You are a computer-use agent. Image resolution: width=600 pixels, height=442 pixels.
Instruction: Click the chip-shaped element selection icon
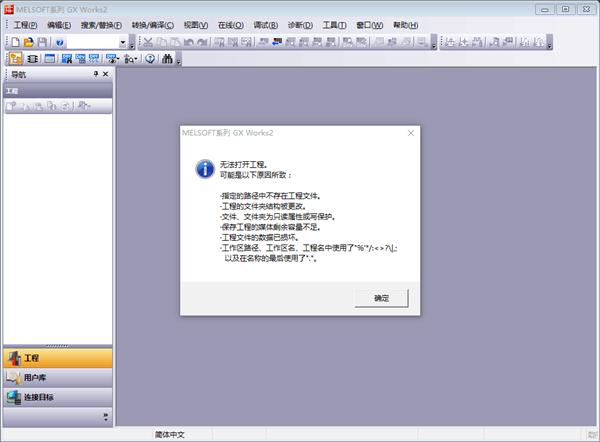(33, 59)
